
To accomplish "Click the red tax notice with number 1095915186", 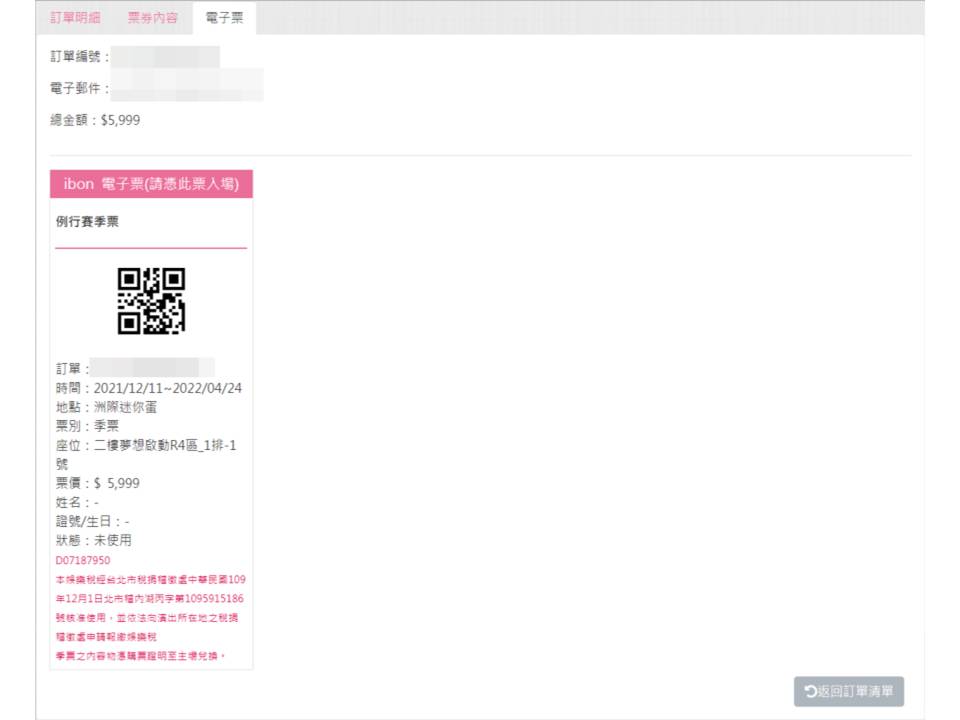I will [x=151, y=608].
